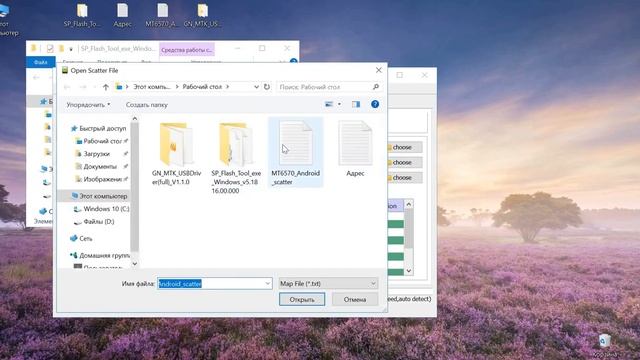This screenshot has width=640, height=360.
Task: Click the Back navigation arrow
Action: 67,87
